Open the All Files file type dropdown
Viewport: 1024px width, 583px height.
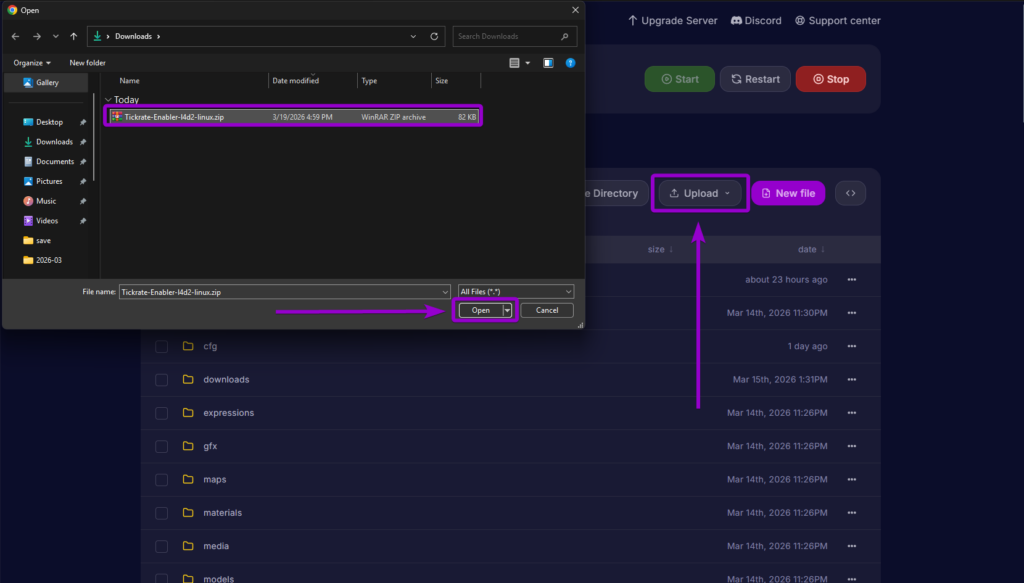click(515, 291)
